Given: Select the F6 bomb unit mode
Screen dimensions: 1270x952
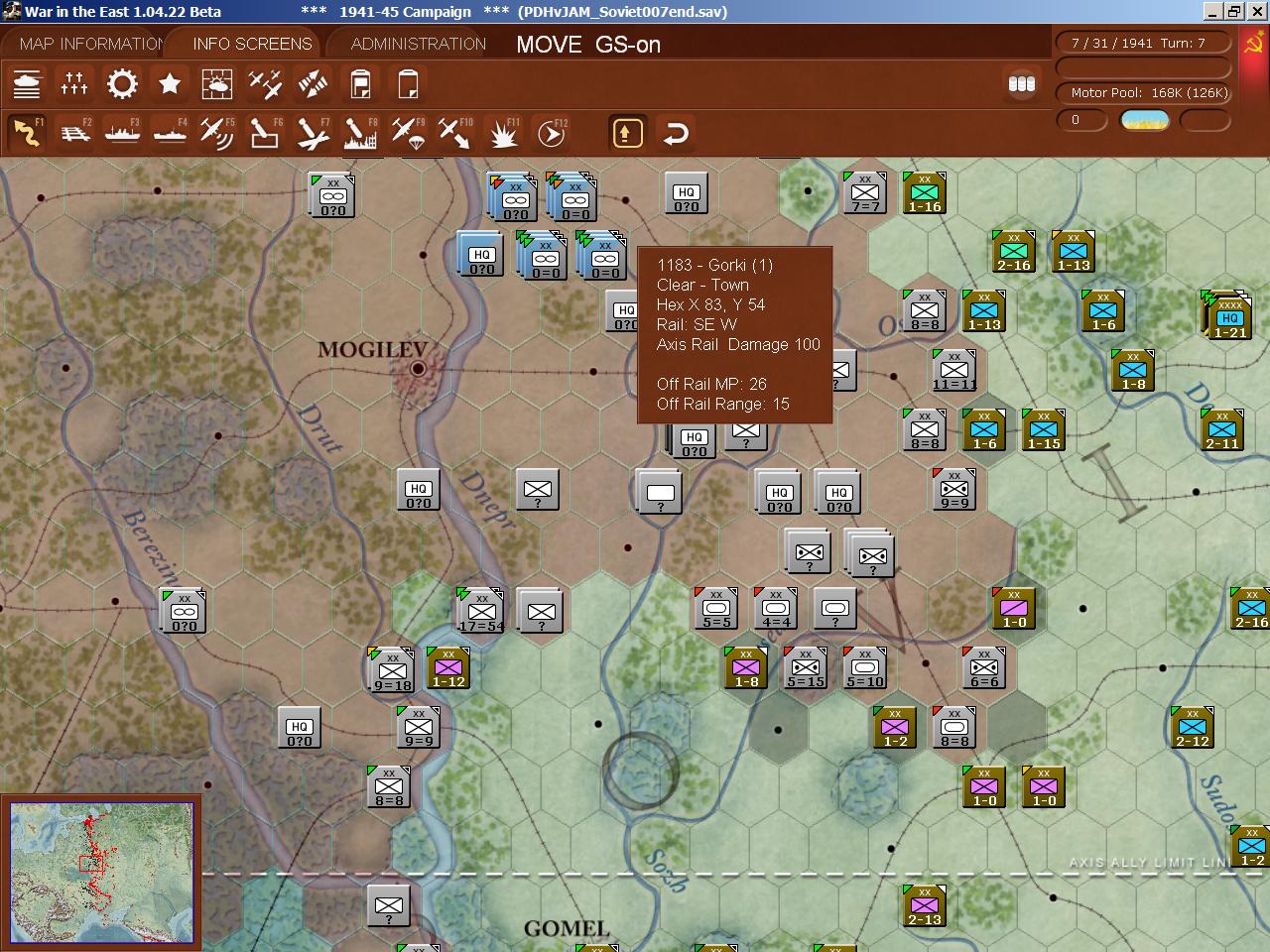Looking at the screenshot, I should point(265,133).
